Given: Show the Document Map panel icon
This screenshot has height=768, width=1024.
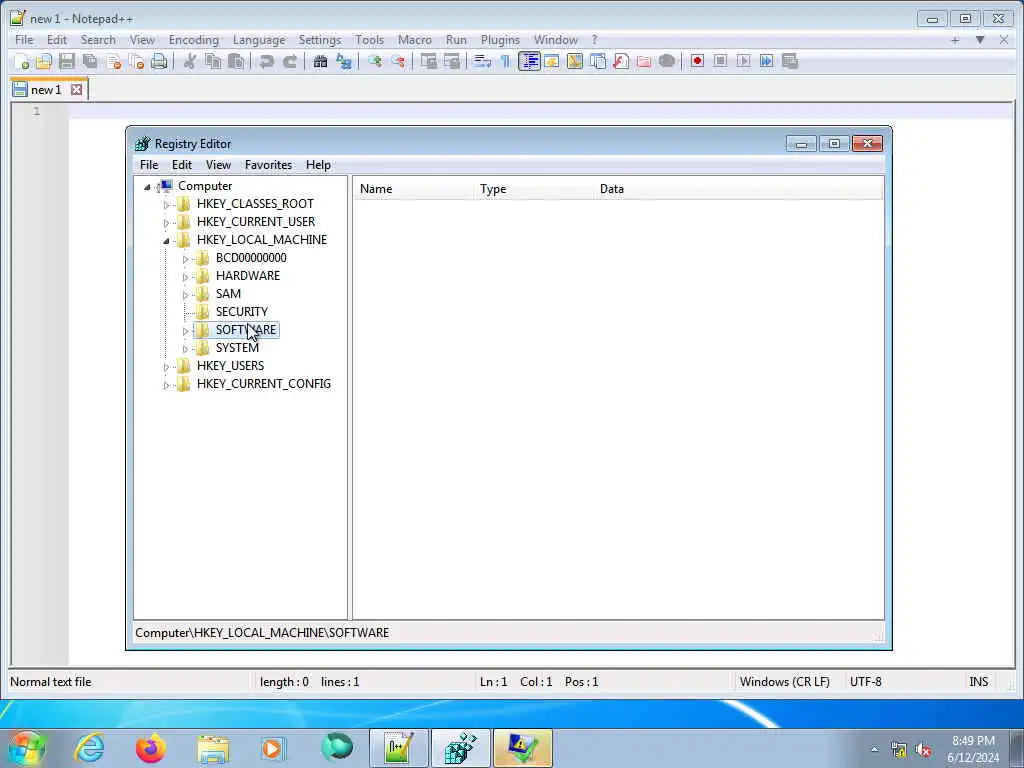Looking at the screenshot, I should (575, 61).
